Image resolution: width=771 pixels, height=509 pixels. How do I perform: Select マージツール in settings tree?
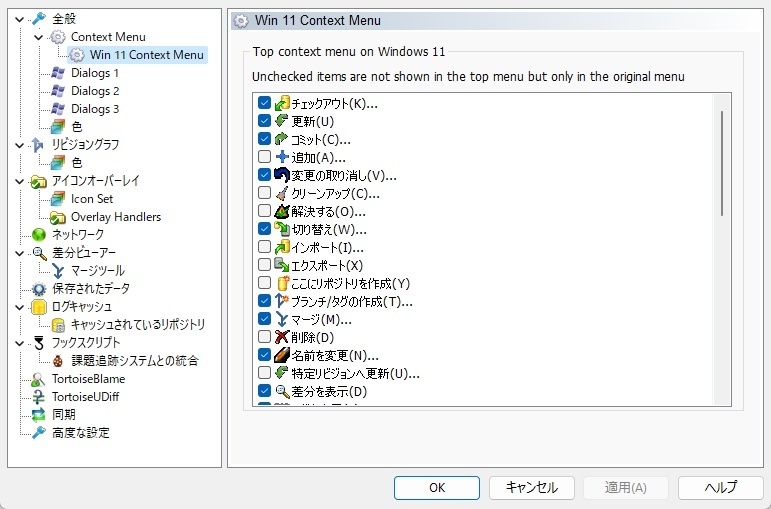coord(97,270)
